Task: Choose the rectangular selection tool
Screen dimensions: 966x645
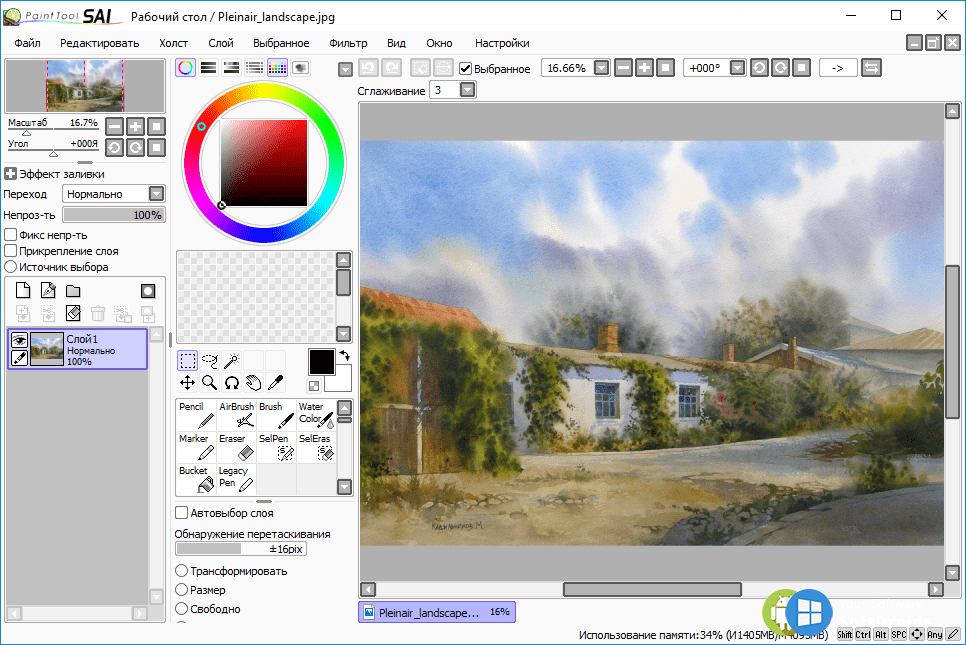Action: coord(187,360)
